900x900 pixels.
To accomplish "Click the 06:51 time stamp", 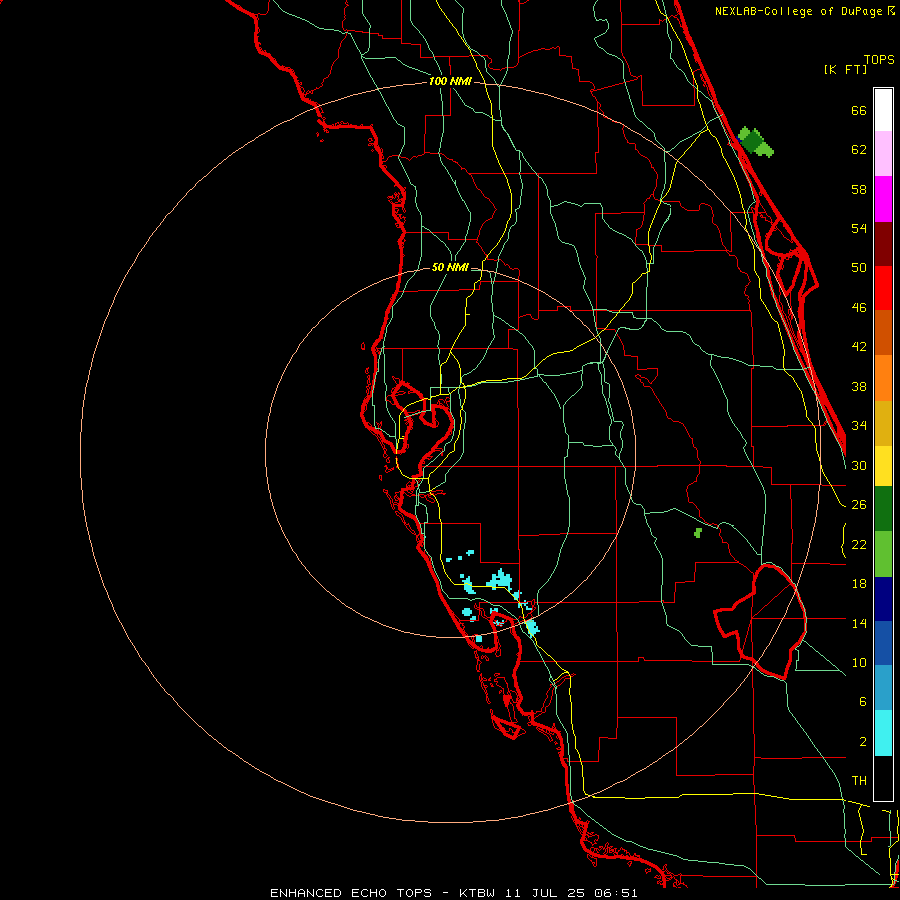I will (616, 893).
